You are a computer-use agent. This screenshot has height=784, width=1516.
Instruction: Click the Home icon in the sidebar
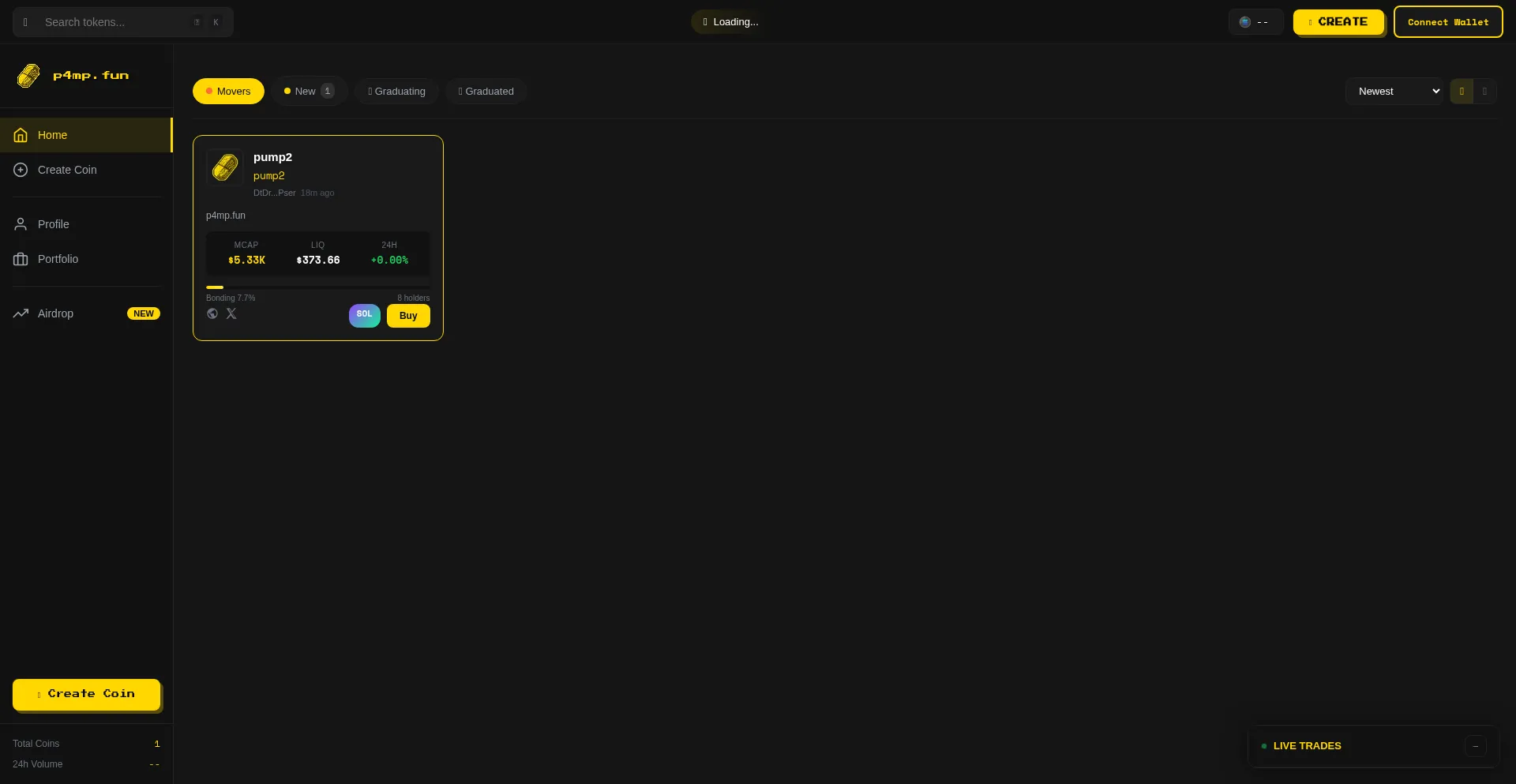coord(21,135)
